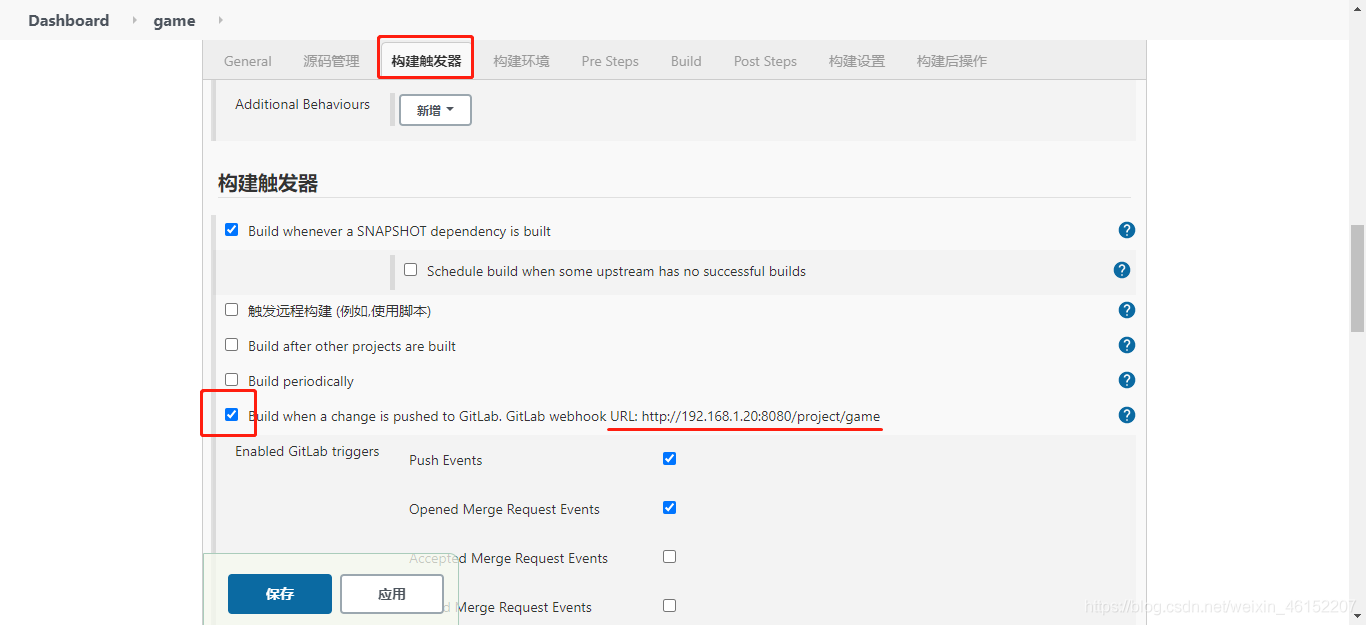This screenshot has height=625, width=1366.
Task: Open help for Build after other projects option
Action: (1127, 345)
